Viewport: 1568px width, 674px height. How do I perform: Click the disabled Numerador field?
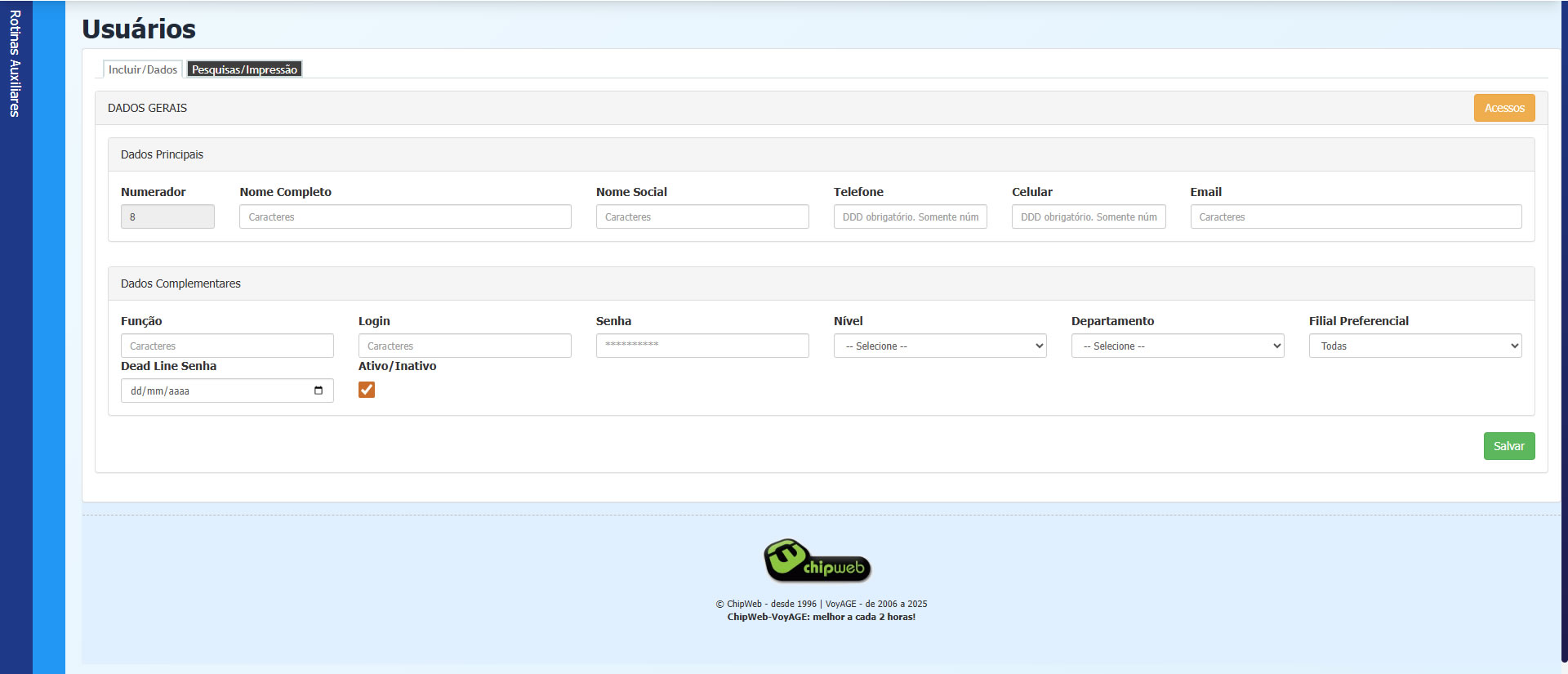(167, 216)
